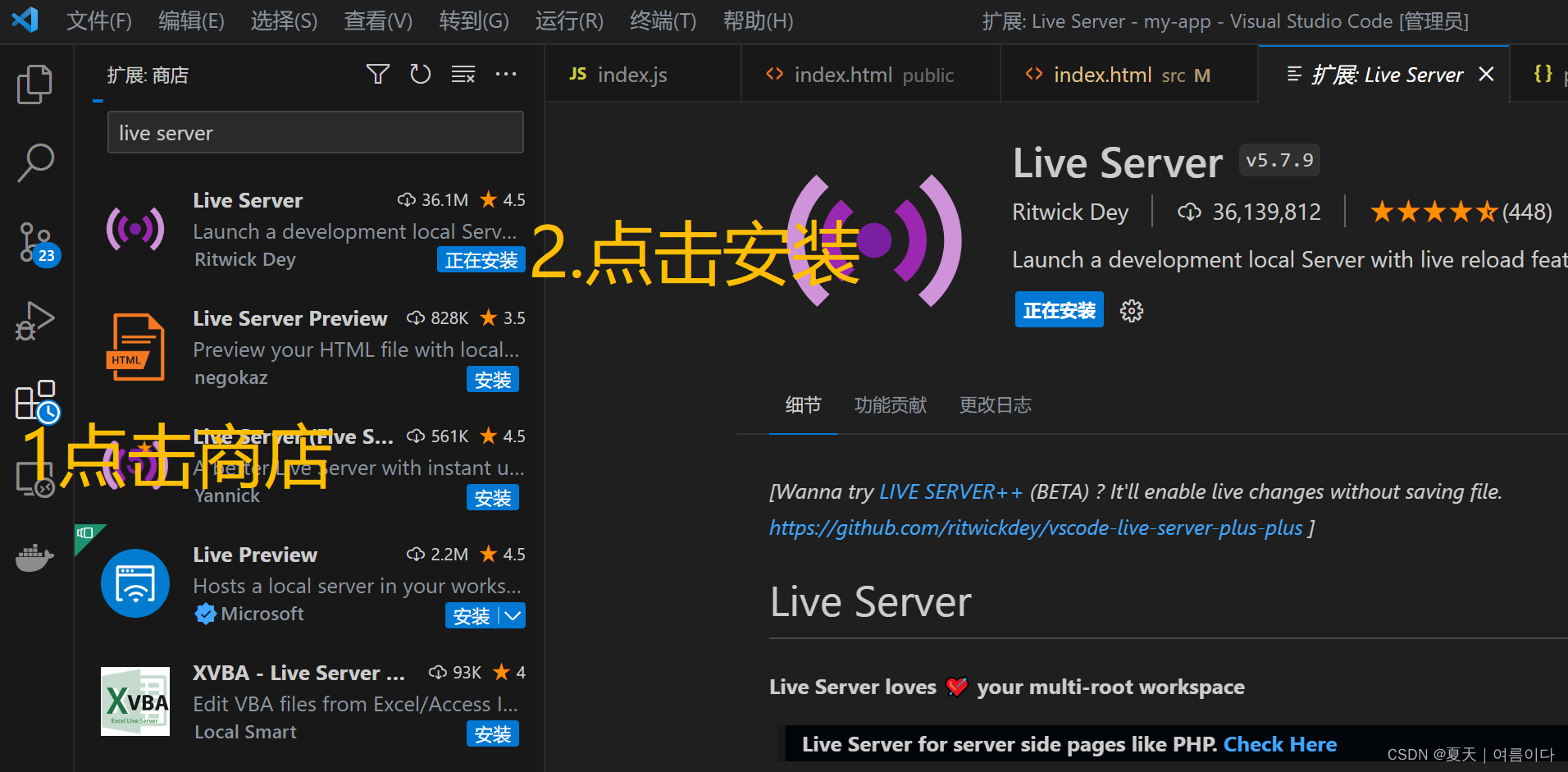1568x772 pixels.
Task: Open the Search view in activity bar
Action: click(x=35, y=163)
